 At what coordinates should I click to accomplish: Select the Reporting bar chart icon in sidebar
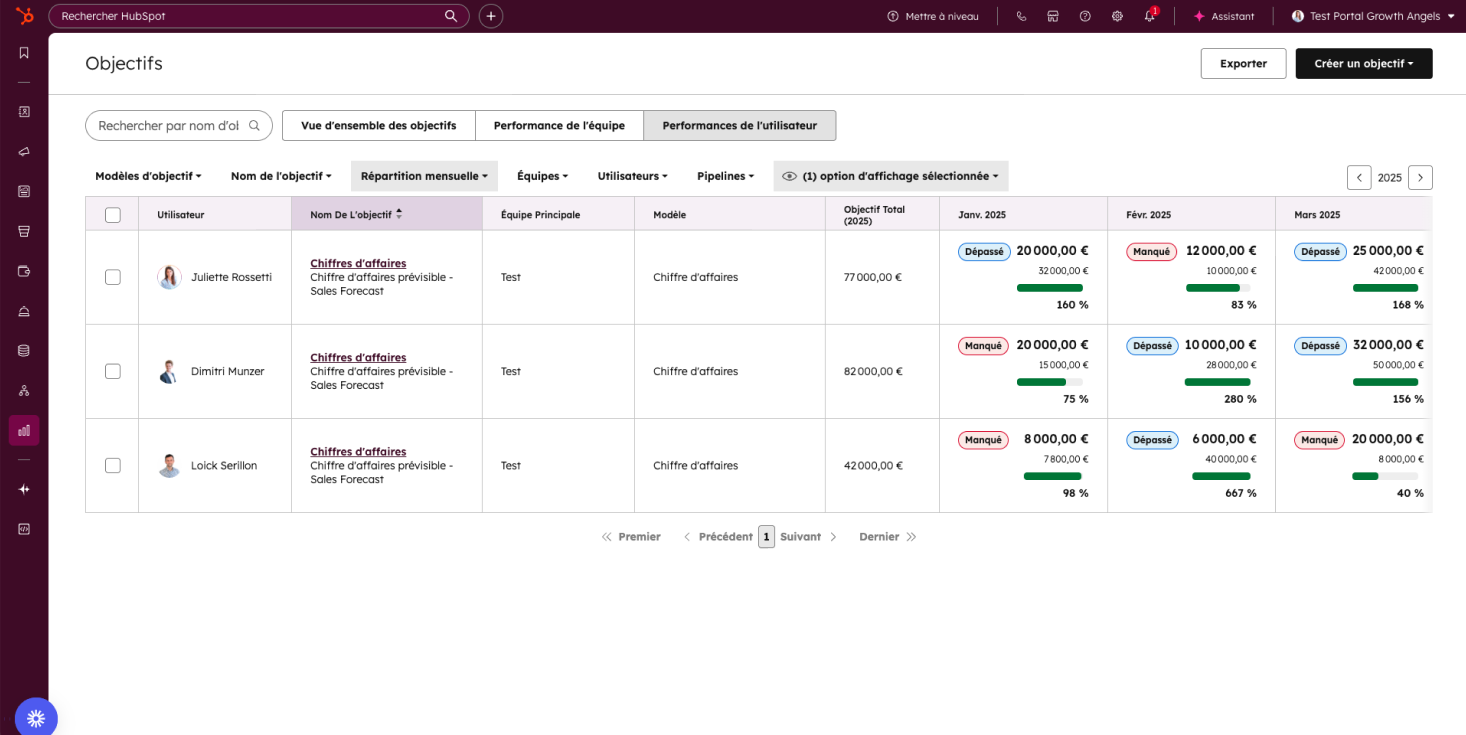[x=24, y=430]
